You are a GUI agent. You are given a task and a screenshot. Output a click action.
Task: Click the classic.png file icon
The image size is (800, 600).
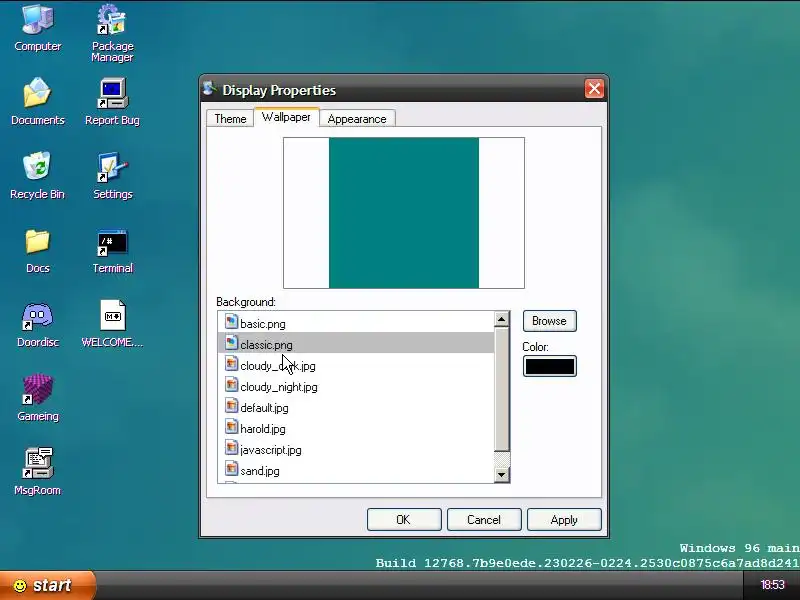coord(231,342)
